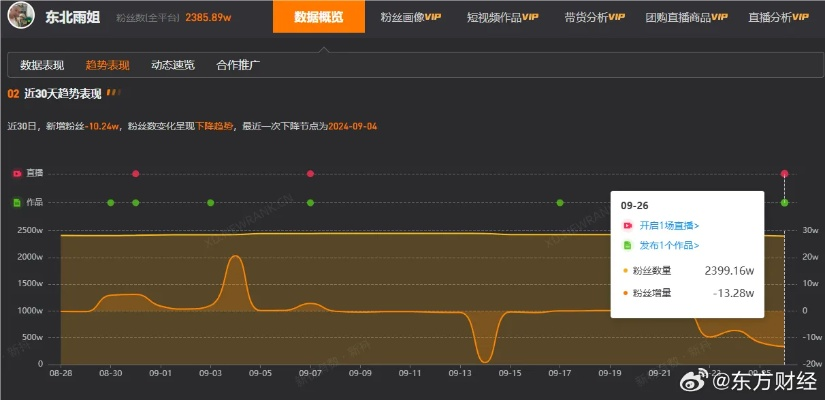This screenshot has width=825, height=400.
Task: Click the x-axis label 09-13
Action: (x=460, y=373)
